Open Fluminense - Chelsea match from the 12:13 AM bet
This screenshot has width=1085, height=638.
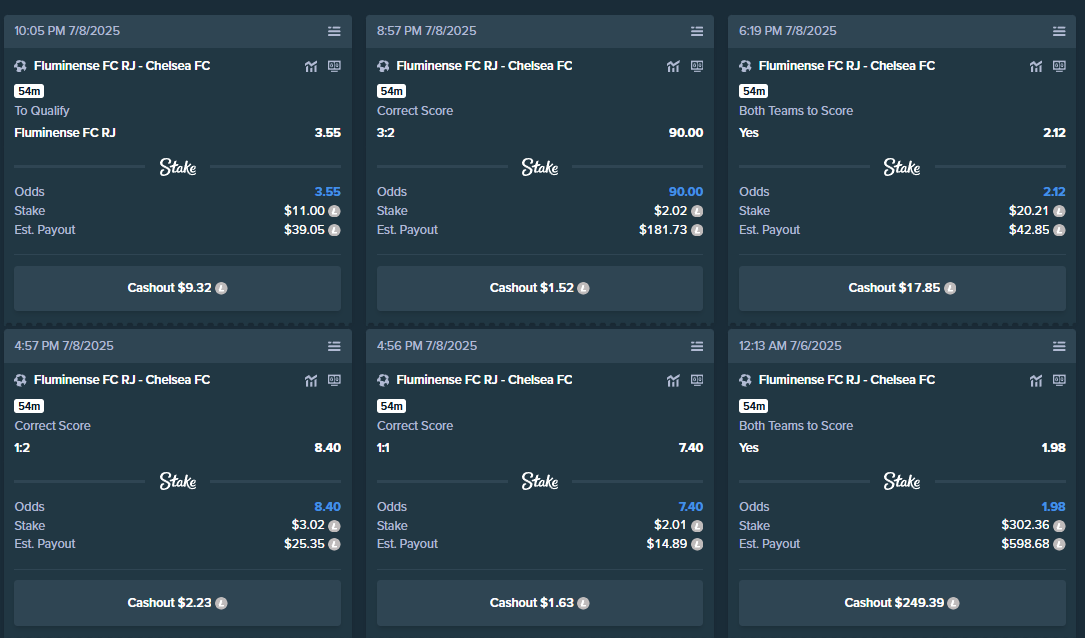pyautogui.click(x=847, y=380)
